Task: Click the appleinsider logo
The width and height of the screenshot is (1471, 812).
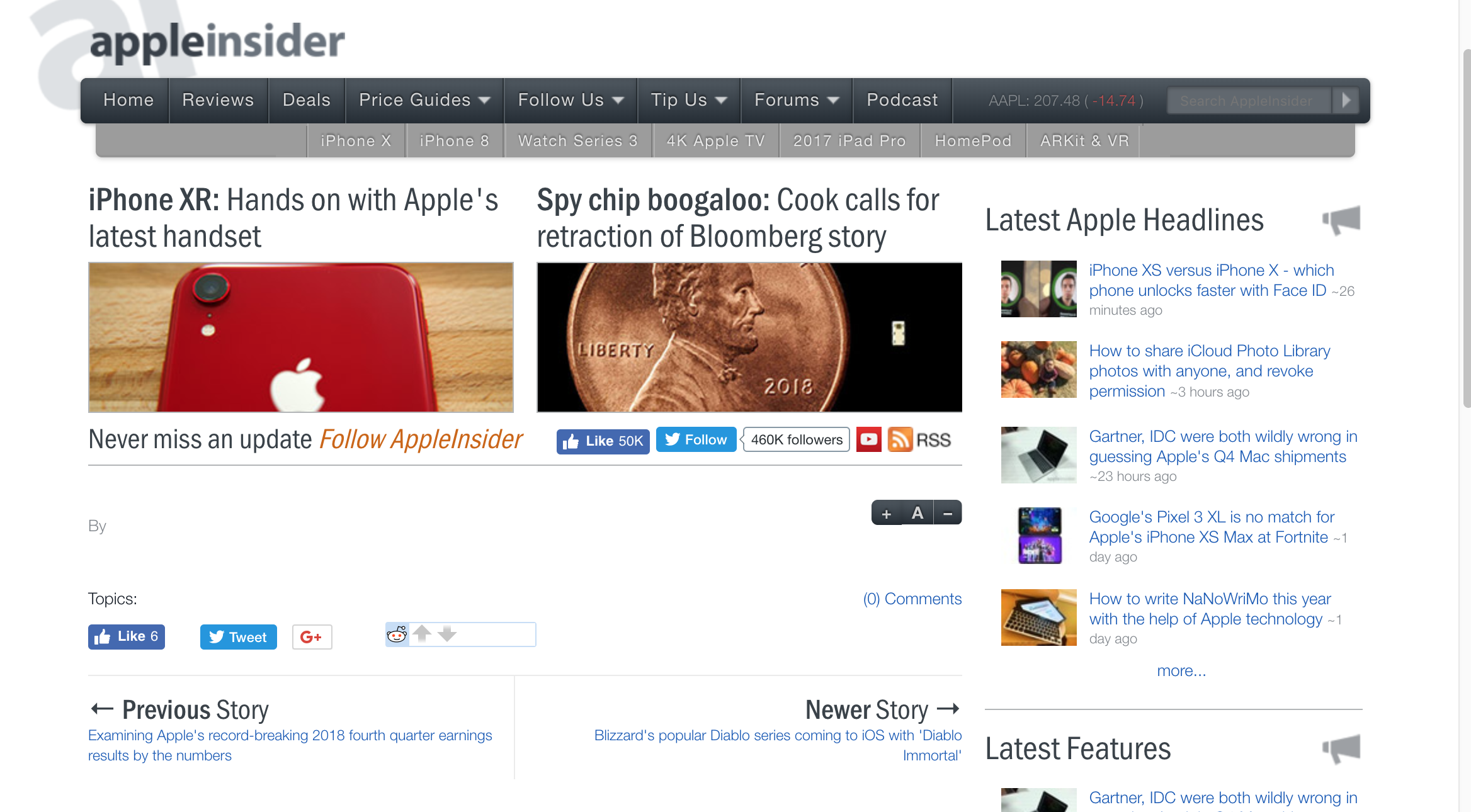Action: [217, 42]
